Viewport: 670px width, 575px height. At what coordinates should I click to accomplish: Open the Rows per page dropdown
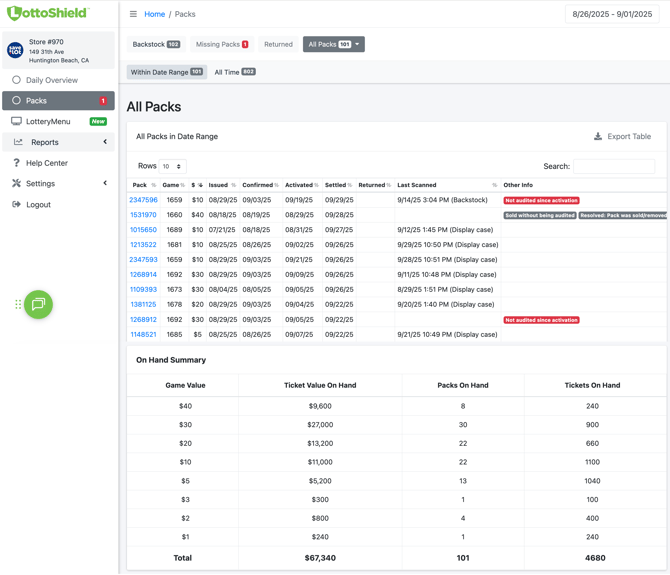(173, 166)
